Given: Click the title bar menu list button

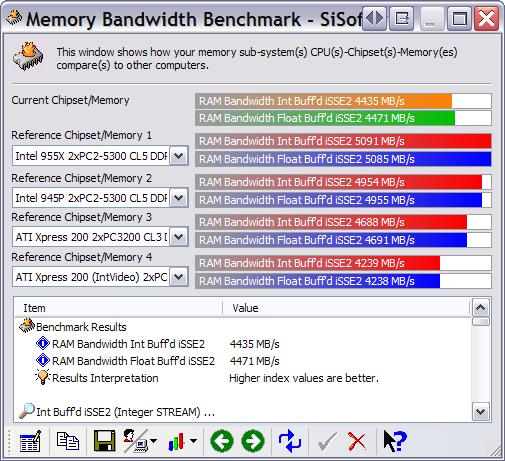Looking at the screenshot, I should [x=402, y=18].
